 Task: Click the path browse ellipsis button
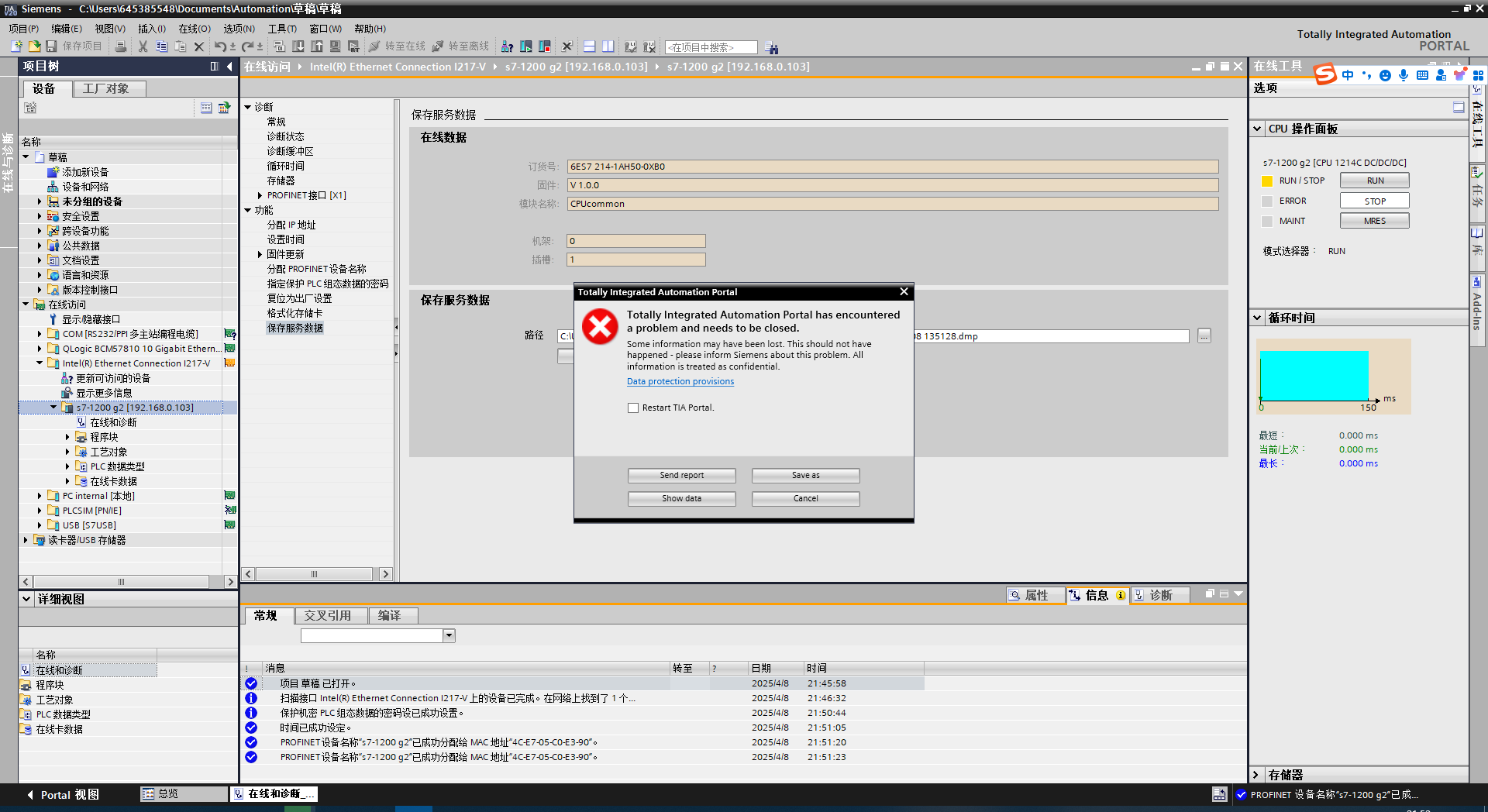click(1204, 335)
